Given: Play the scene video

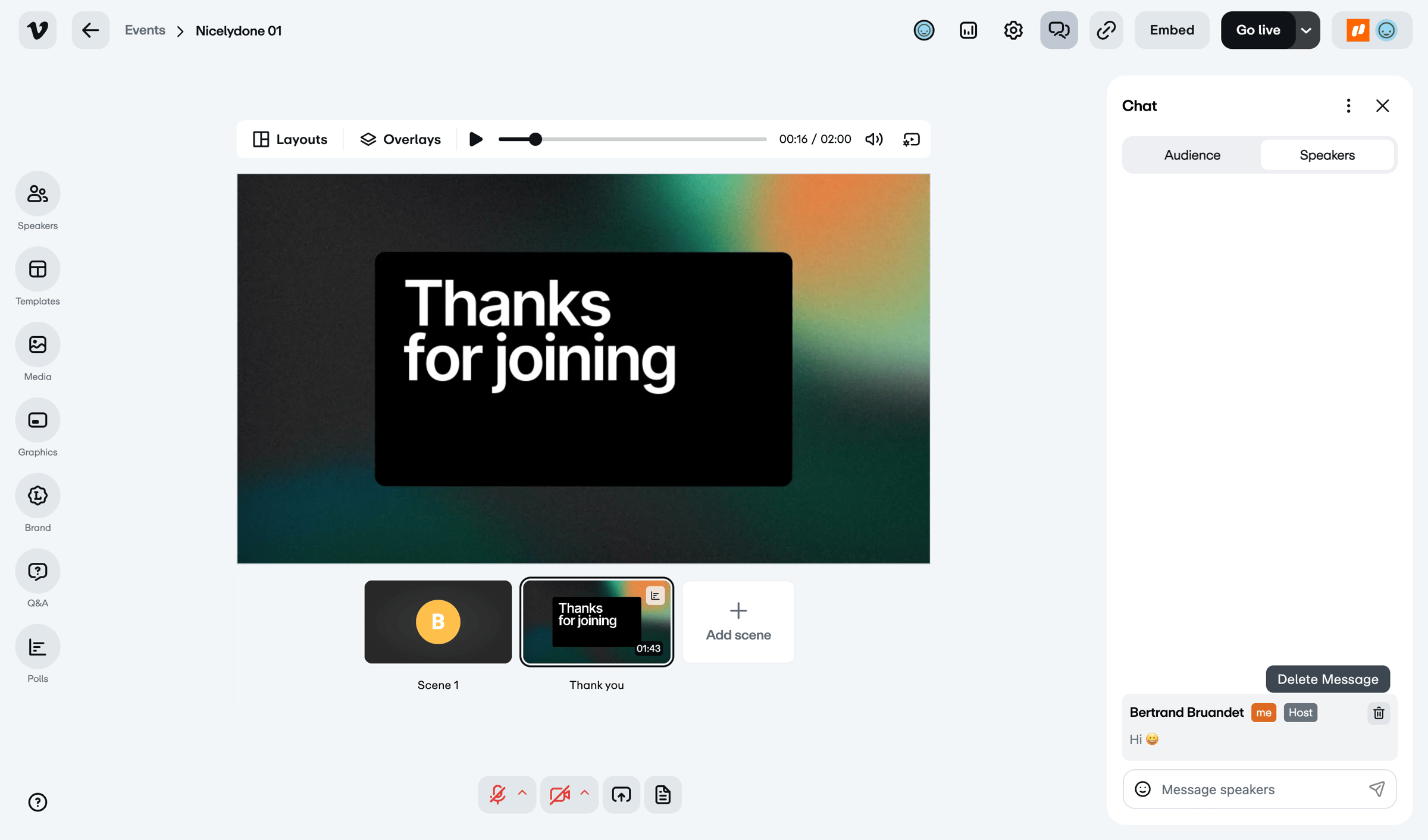Looking at the screenshot, I should click(476, 139).
